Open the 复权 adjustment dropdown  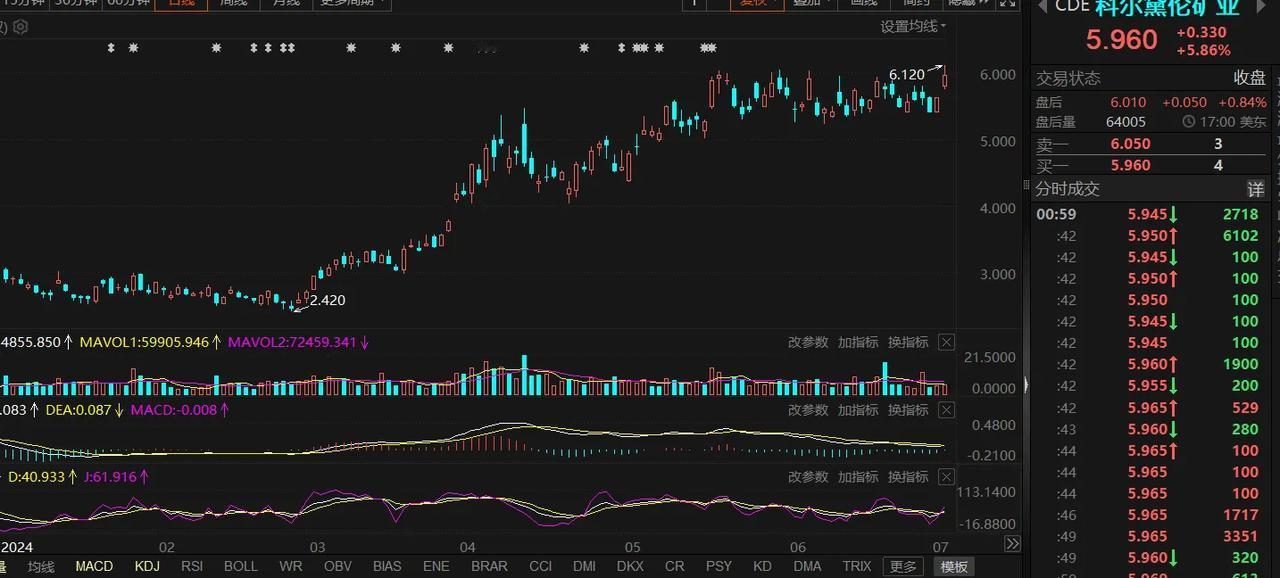click(x=756, y=3)
